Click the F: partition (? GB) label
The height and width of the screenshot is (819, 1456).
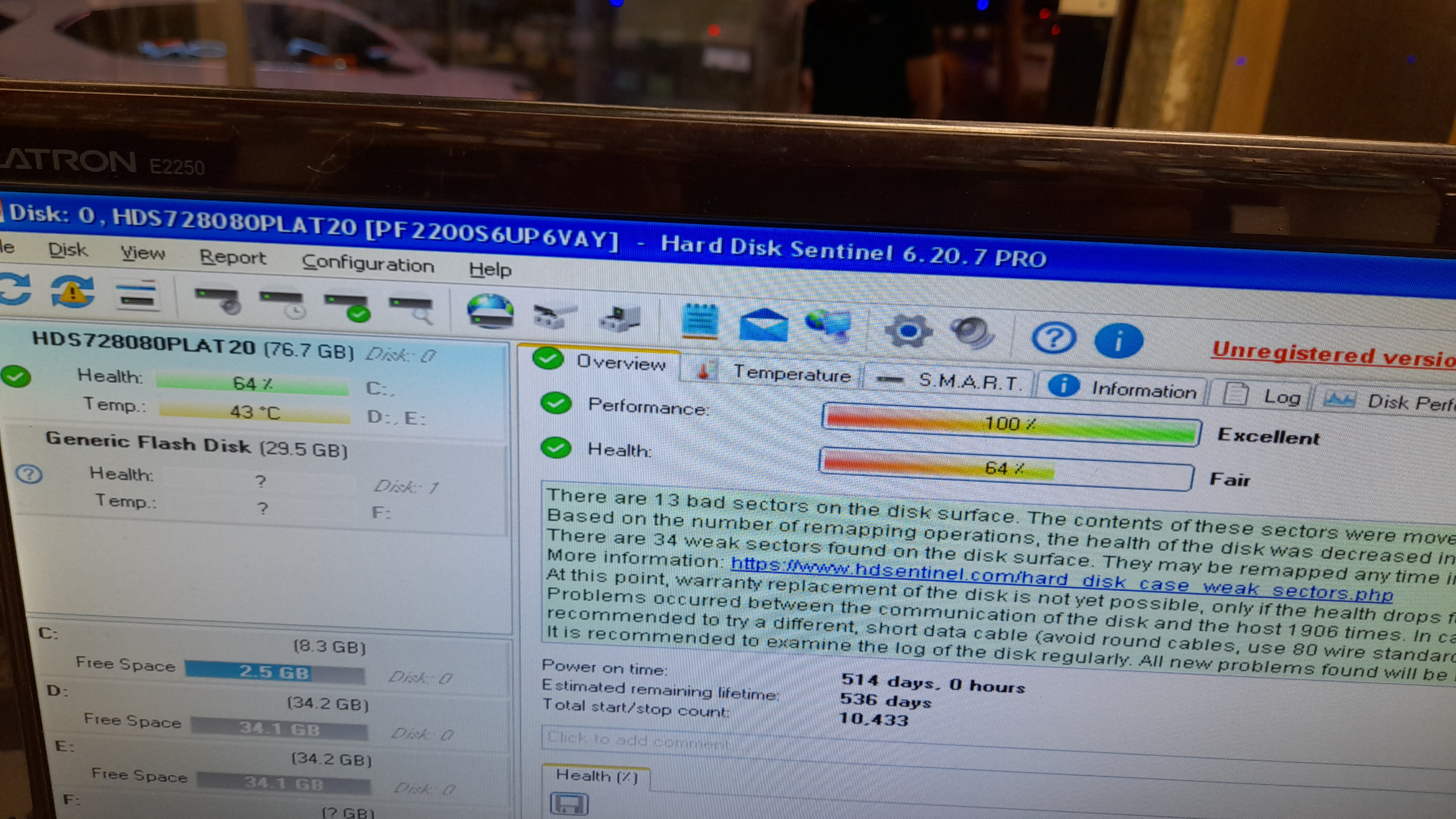pos(348,812)
